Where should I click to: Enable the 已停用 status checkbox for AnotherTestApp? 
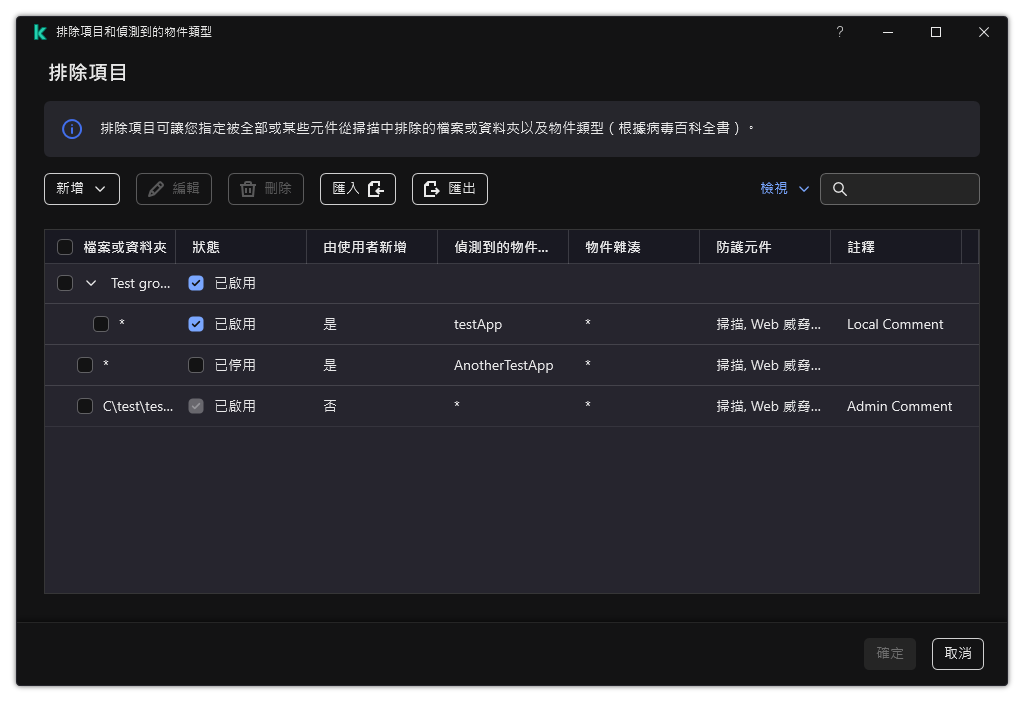point(196,364)
